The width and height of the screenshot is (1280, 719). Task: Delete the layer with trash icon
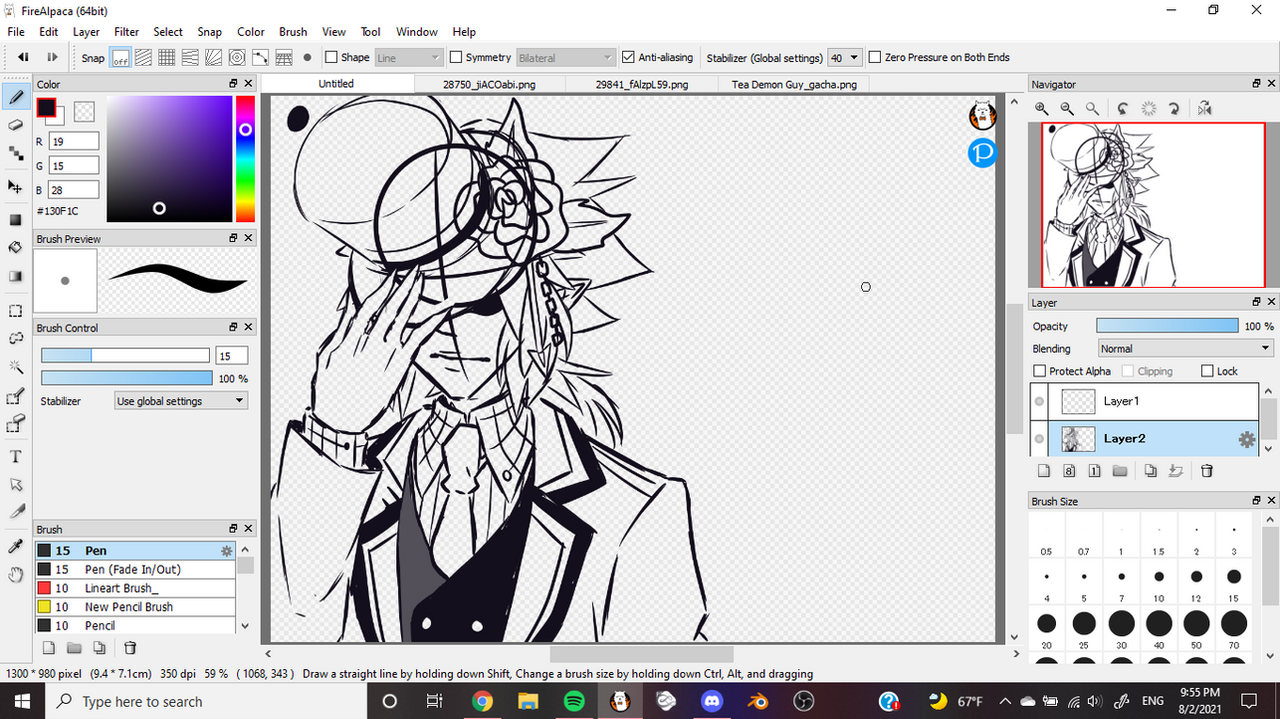pyautogui.click(x=1207, y=471)
